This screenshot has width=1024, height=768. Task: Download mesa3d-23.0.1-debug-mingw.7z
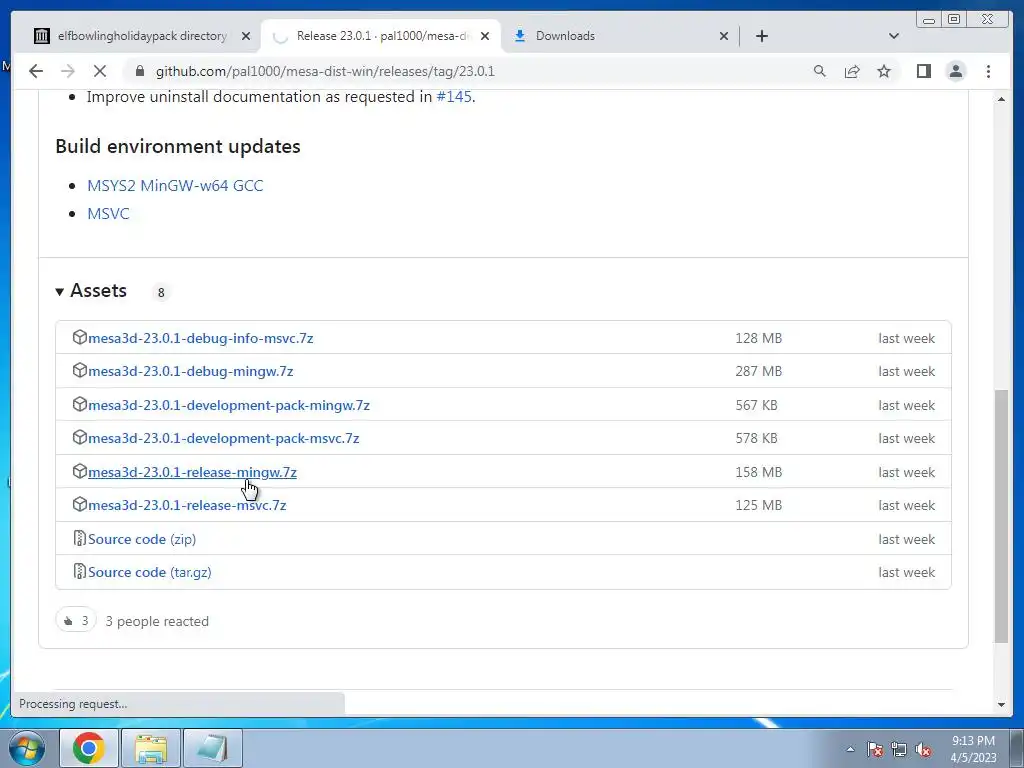191,371
